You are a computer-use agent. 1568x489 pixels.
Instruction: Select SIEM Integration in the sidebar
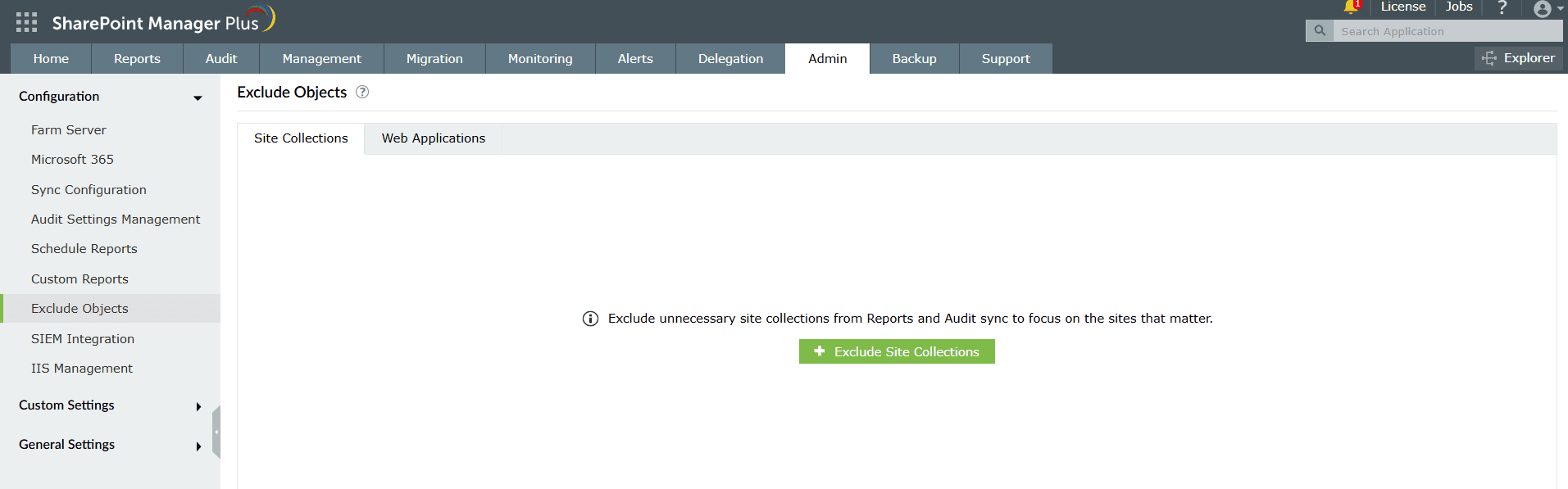tap(82, 338)
